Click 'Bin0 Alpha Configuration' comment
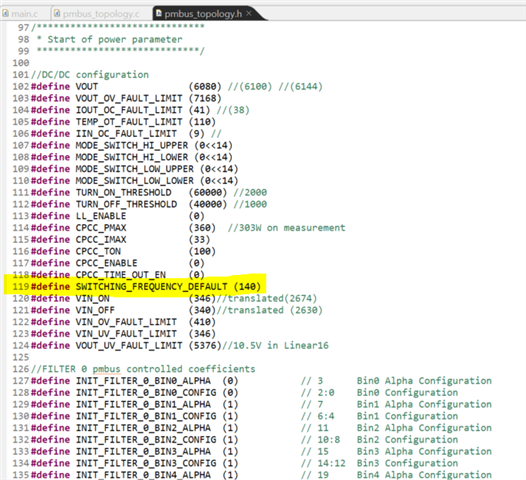The height and width of the screenshot is (480, 526). click(424, 381)
